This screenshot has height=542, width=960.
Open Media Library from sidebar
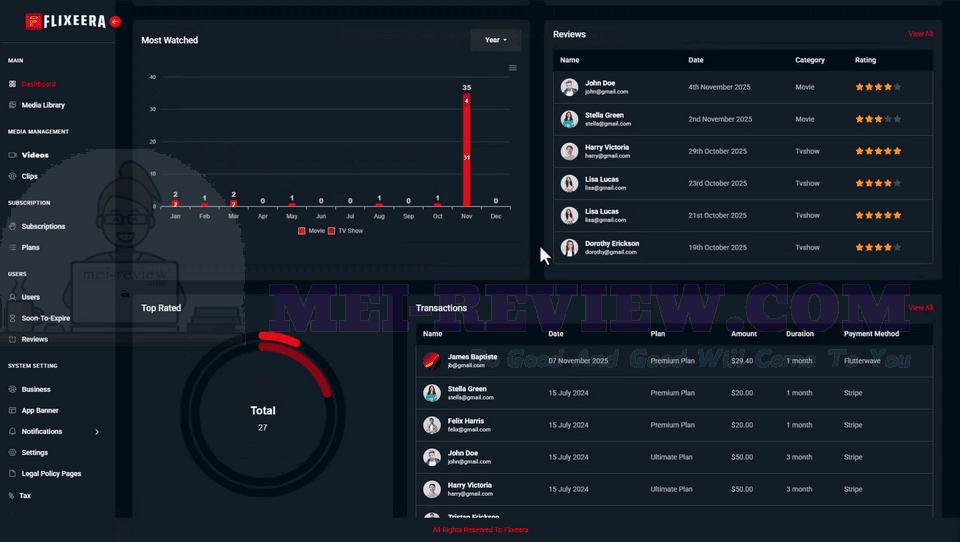coord(43,105)
